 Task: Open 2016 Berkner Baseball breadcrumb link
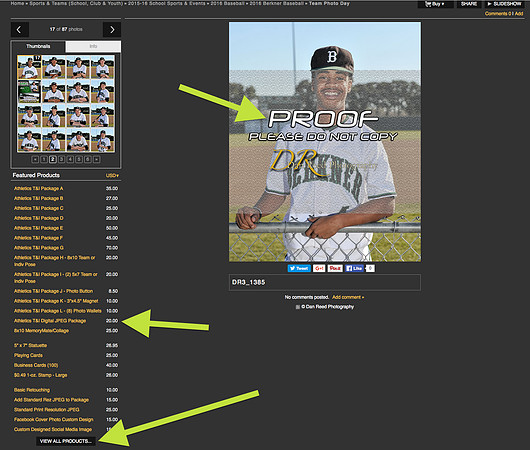tap(276, 3)
